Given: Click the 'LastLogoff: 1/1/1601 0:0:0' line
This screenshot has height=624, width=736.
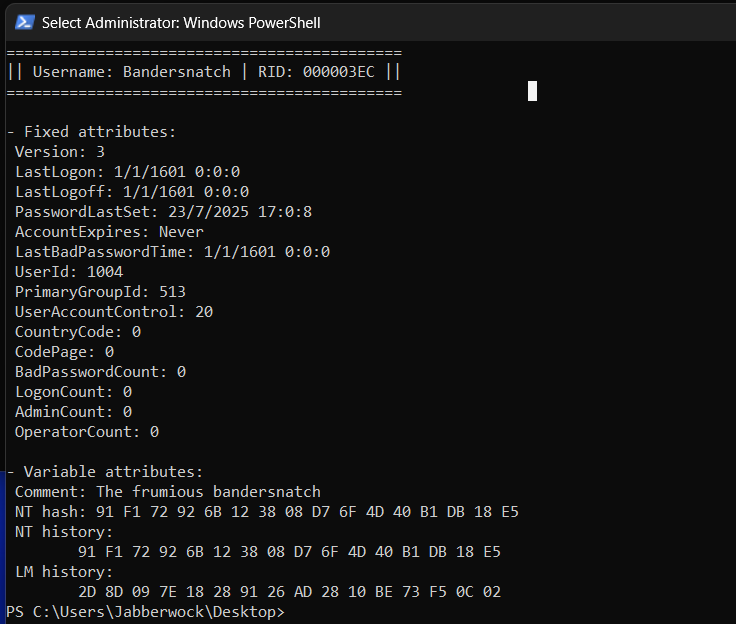Looking at the screenshot, I should tap(132, 192).
